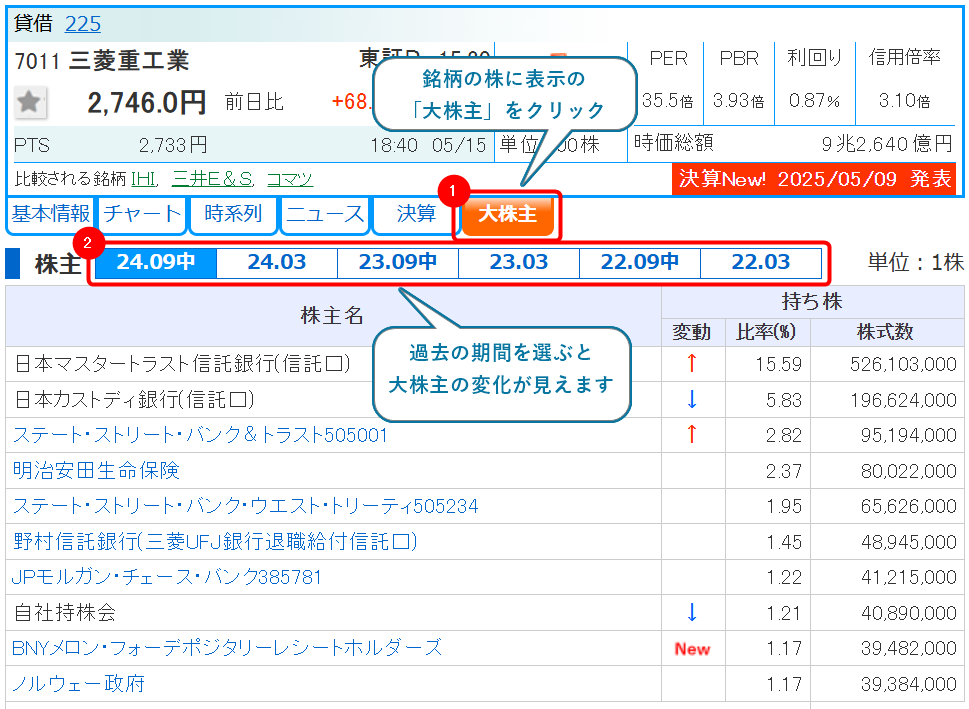The width and height of the screenshot is (969, 709).
Task: Click the 自社持株会 row name
Action: point(65,613)
